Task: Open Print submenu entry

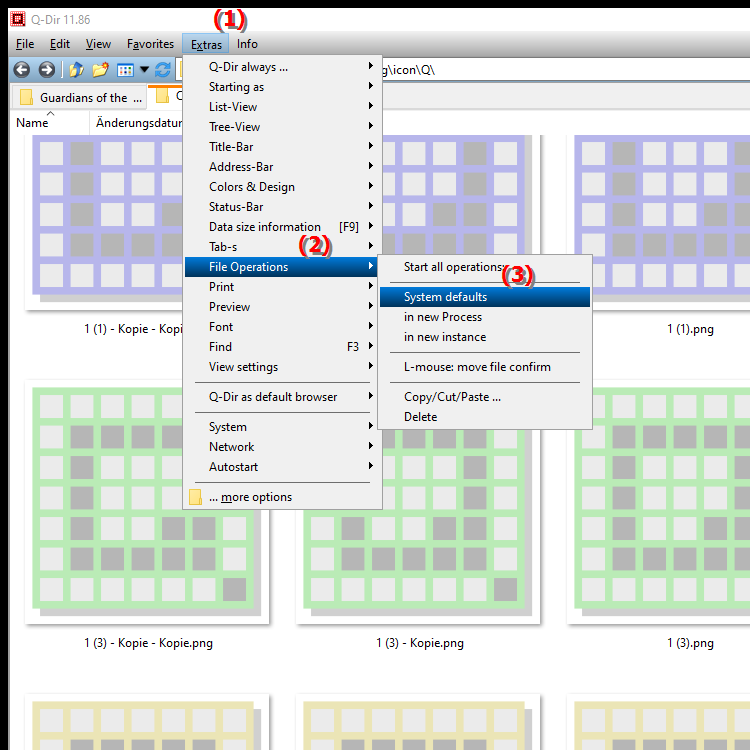Action: 282,287
